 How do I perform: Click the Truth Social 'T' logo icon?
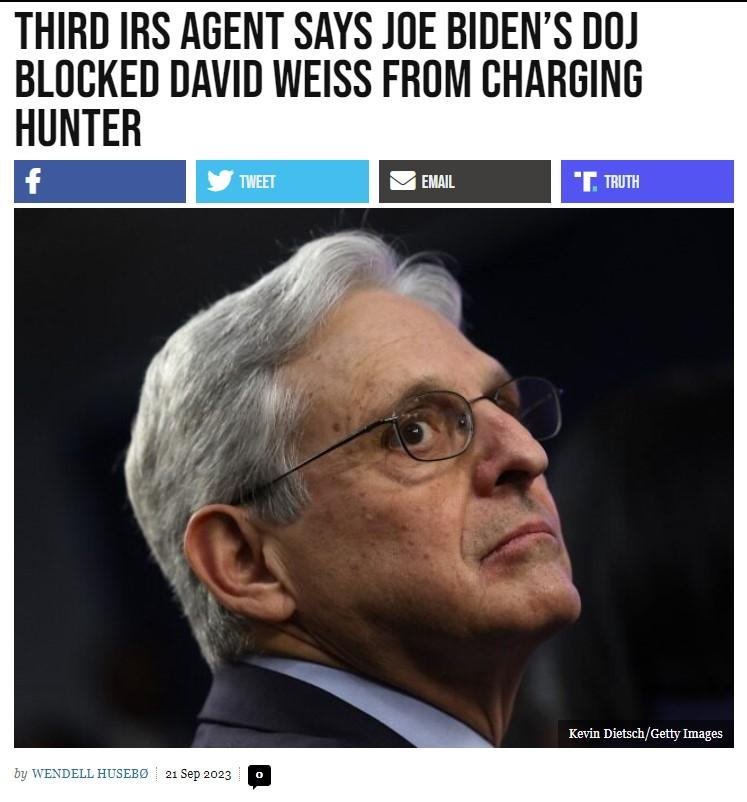click(x=585, y=182)
